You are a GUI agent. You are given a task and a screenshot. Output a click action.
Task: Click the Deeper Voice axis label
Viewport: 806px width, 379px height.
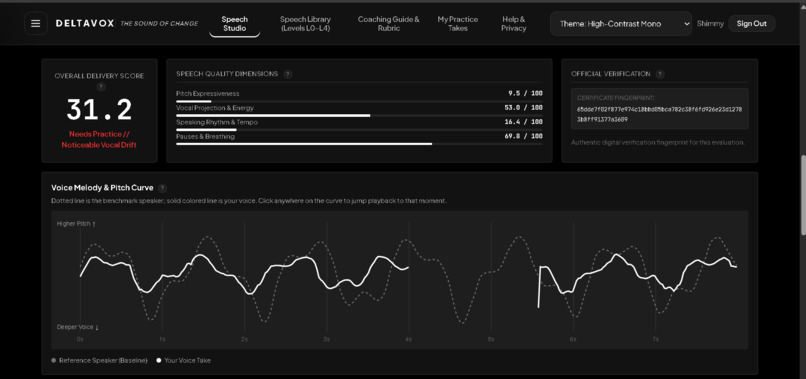(78, 327)
